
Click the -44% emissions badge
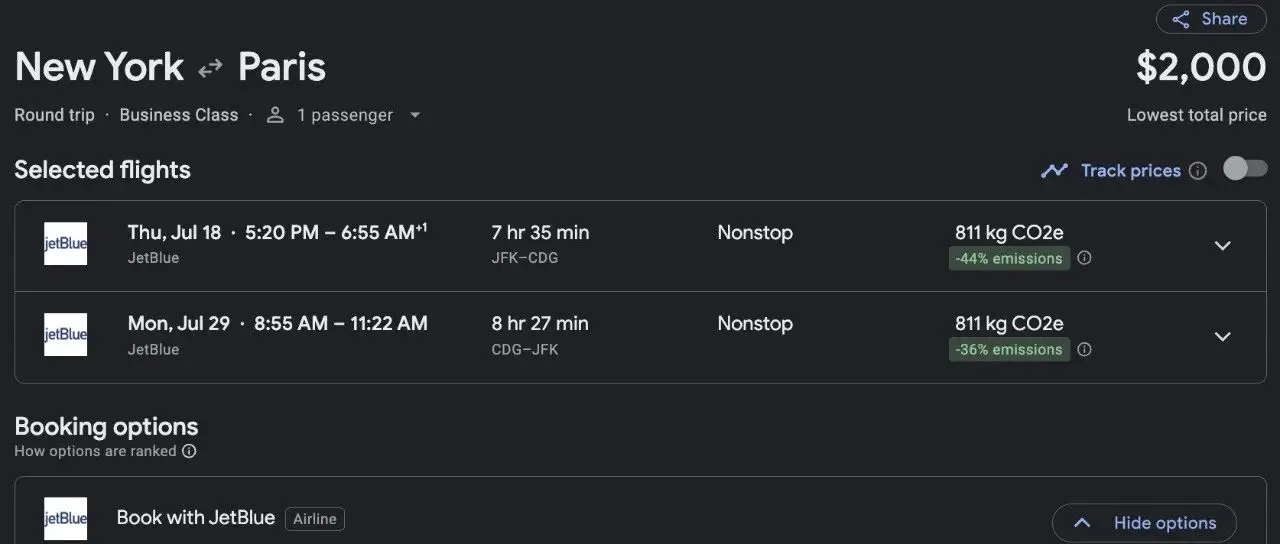click(1008, 258)
